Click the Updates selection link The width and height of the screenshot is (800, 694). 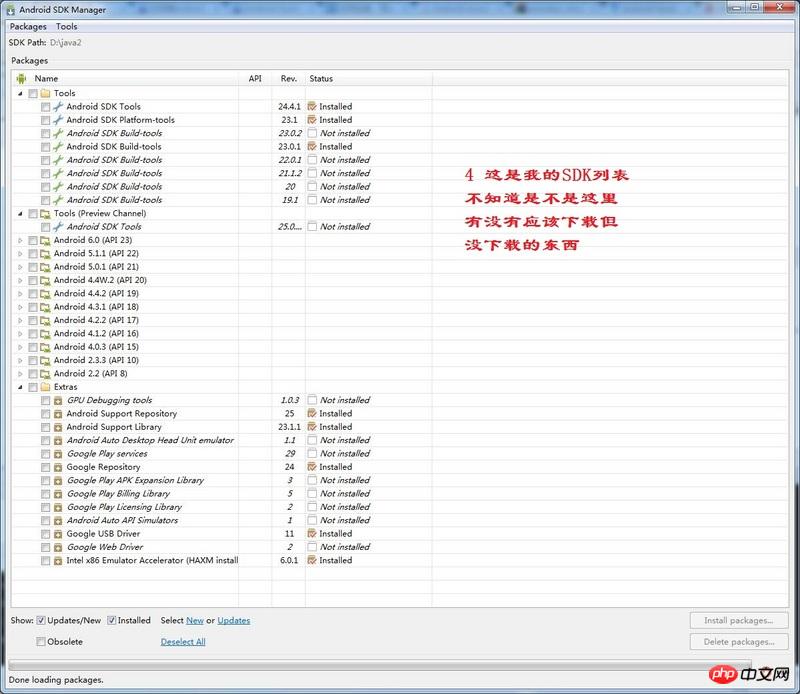pyautogui.click(x=234, y=621)
